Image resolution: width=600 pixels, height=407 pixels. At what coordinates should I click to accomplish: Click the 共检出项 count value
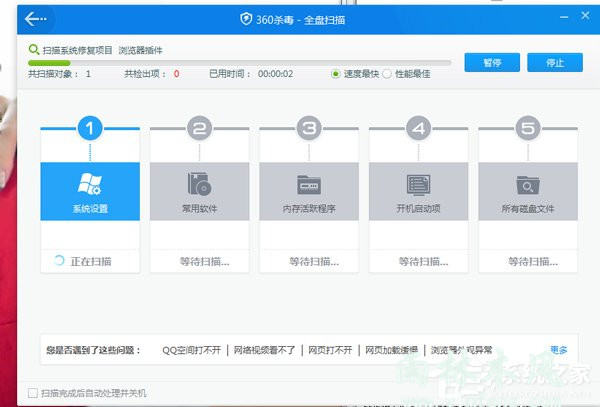pos(176,74)
